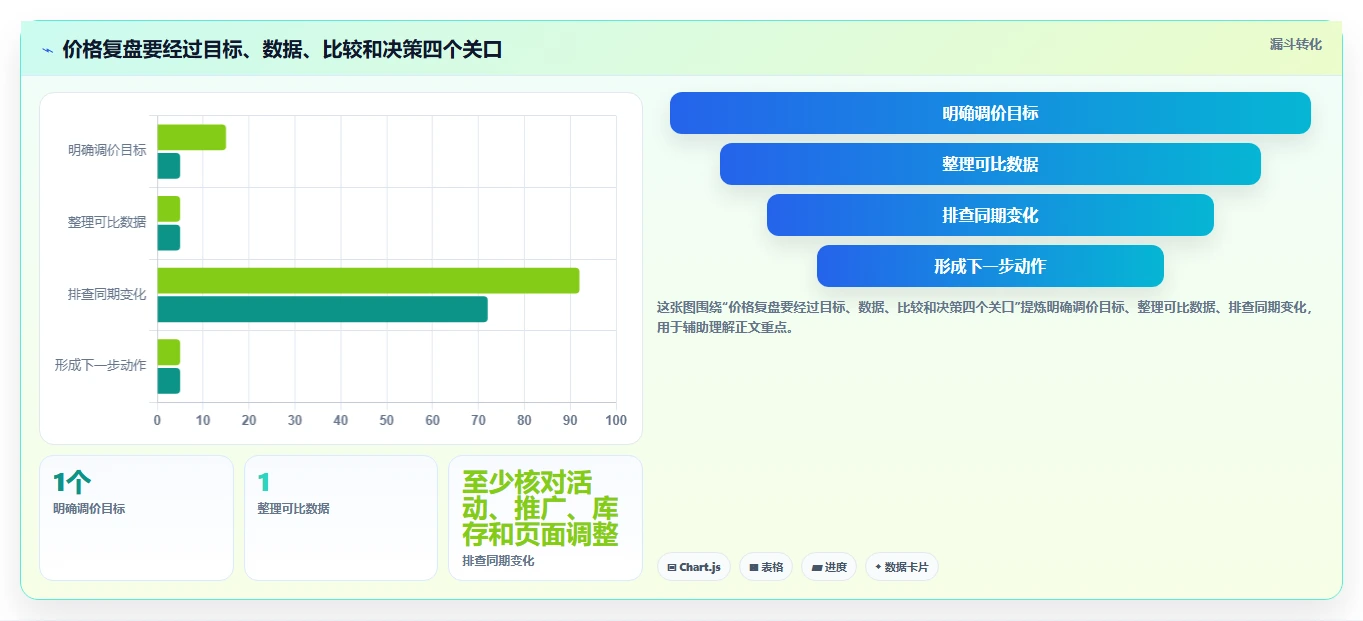Click the 排查同期变化 chart axis label
The image size is (1363, 621).
click(x=107, y=294)
